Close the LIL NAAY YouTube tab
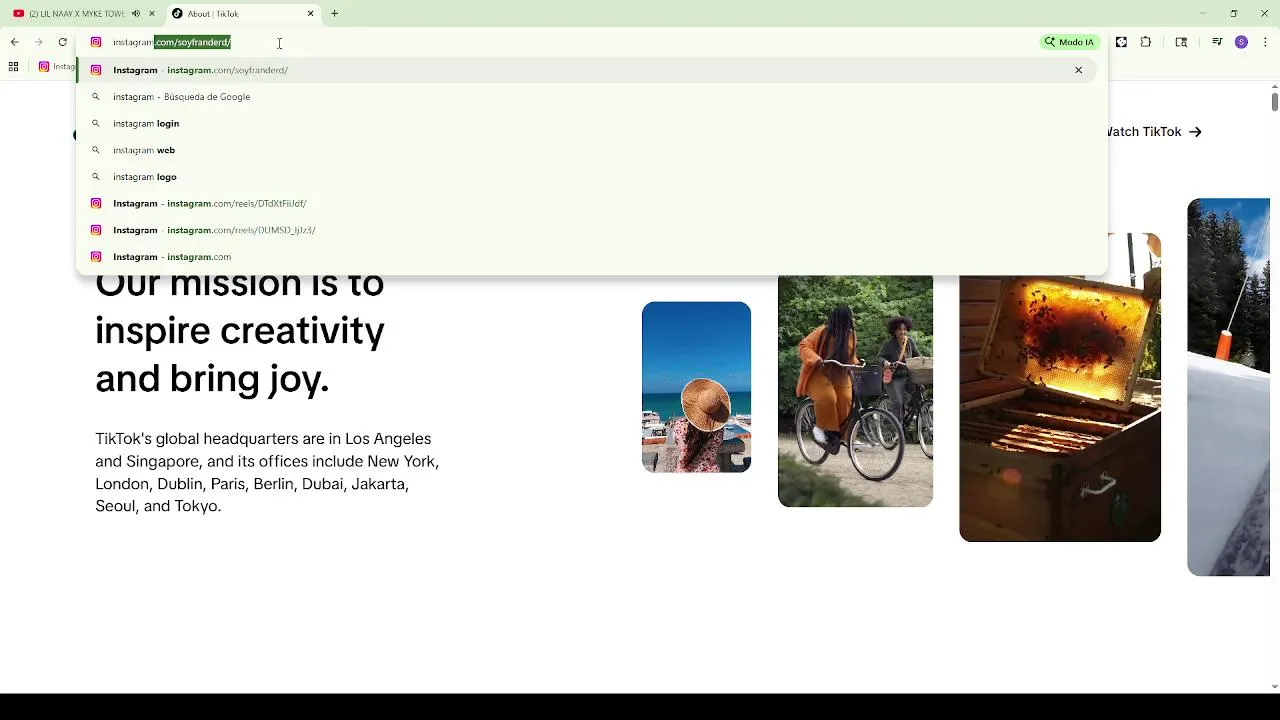The width and height of the screenshot is (1280, 720). pos(152,14)
